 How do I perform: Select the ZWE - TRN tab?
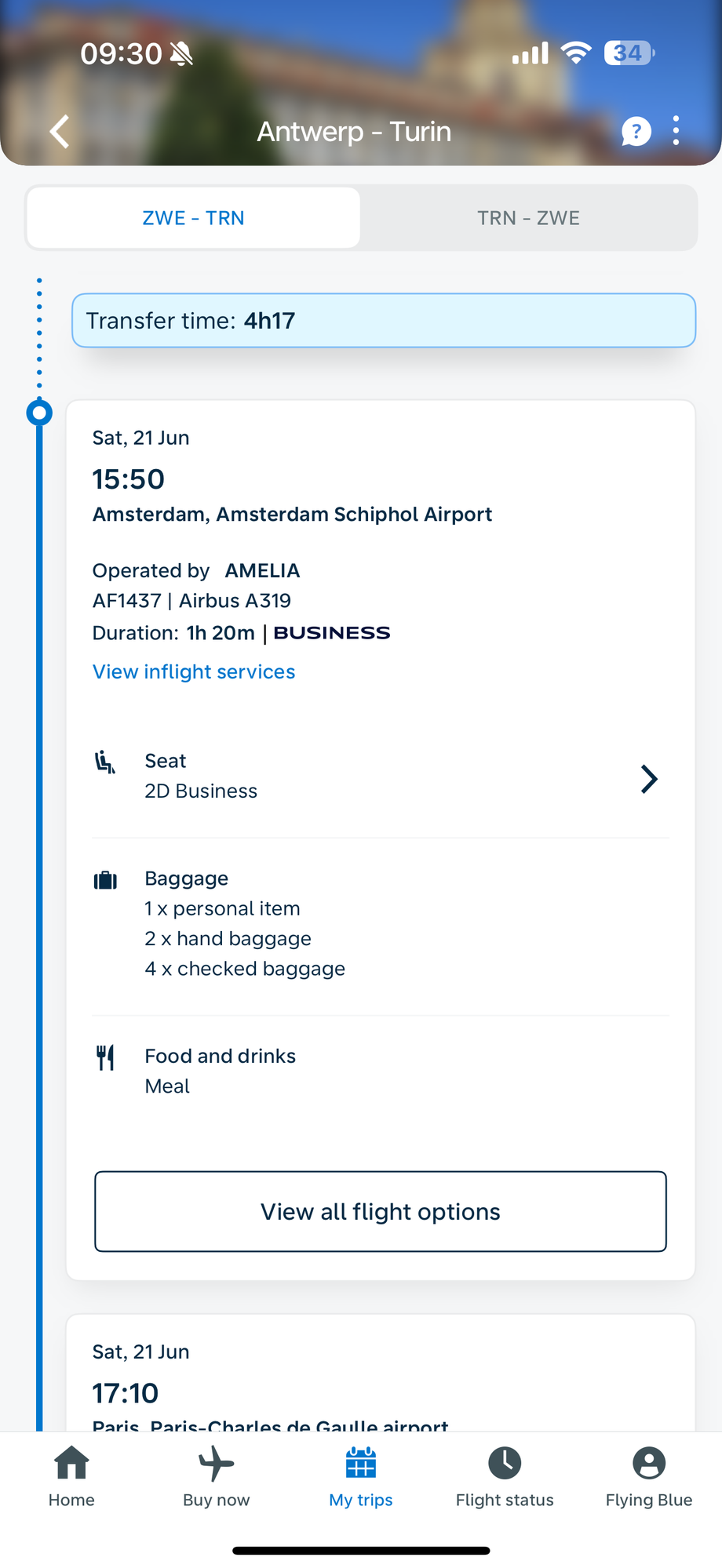tap(193, 218)
